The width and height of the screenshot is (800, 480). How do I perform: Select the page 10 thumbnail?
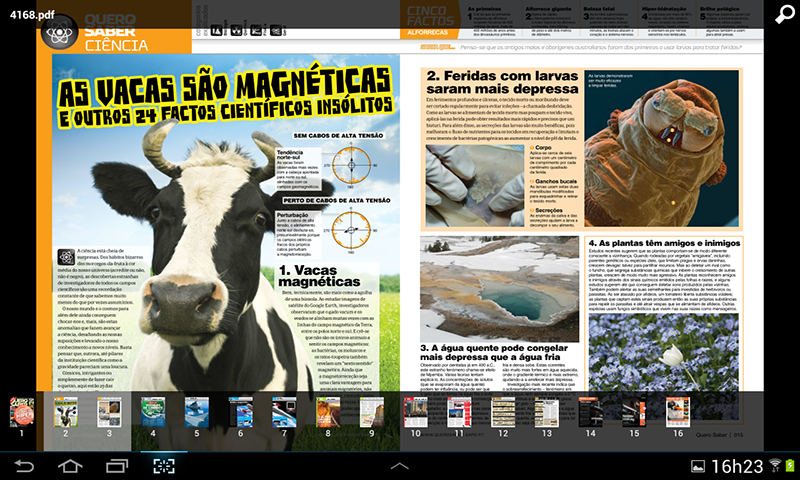[416, 412]
